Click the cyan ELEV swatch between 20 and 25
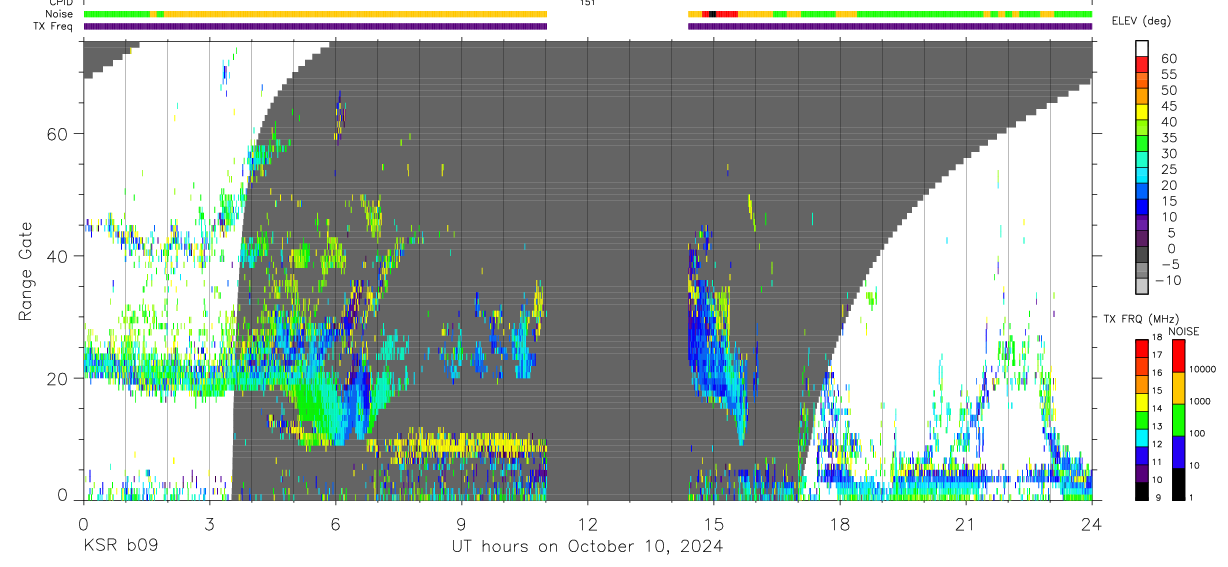 pyautogui.click(x=1142, y=177)
